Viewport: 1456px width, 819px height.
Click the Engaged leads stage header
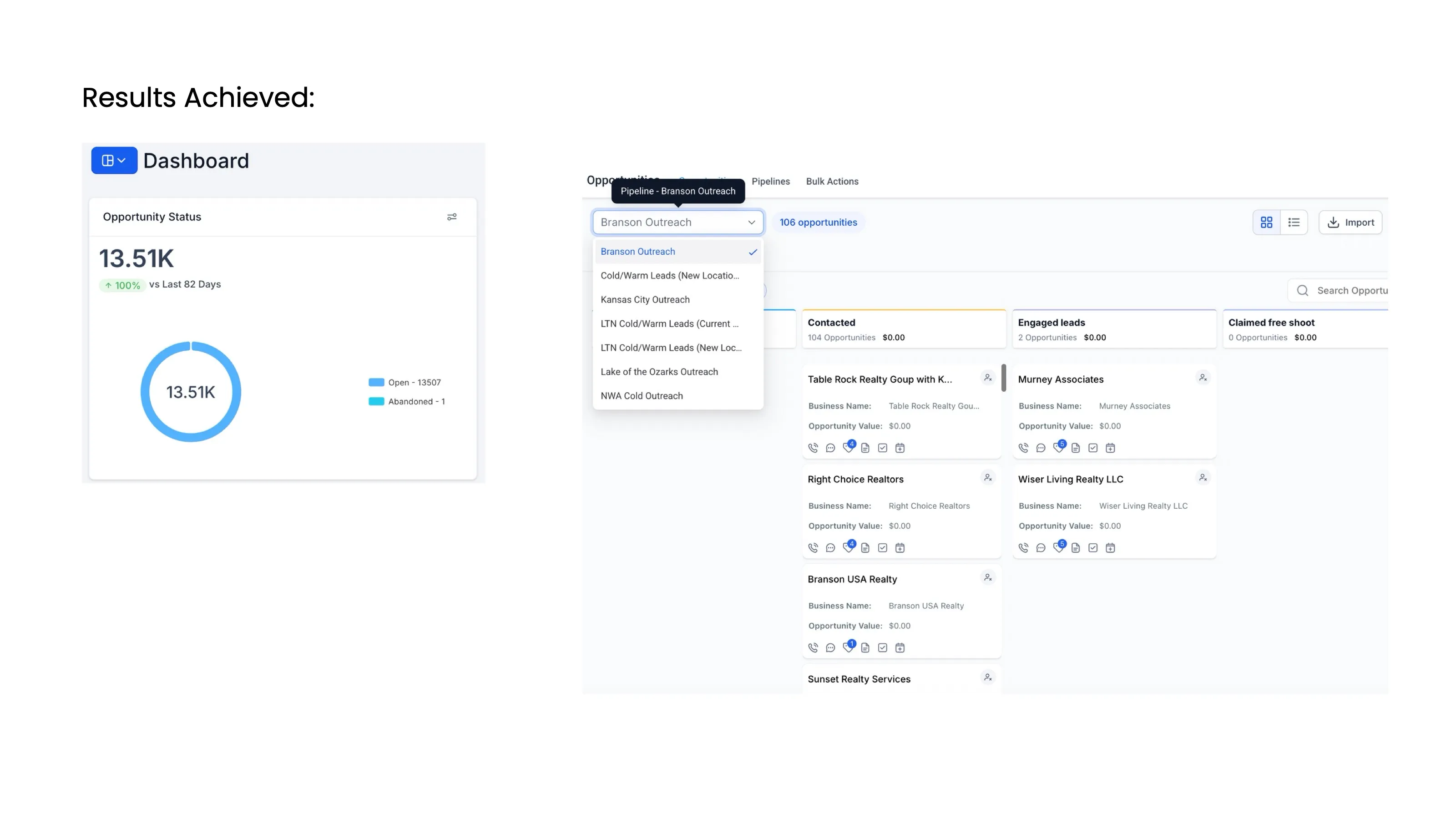point(1114,329)
